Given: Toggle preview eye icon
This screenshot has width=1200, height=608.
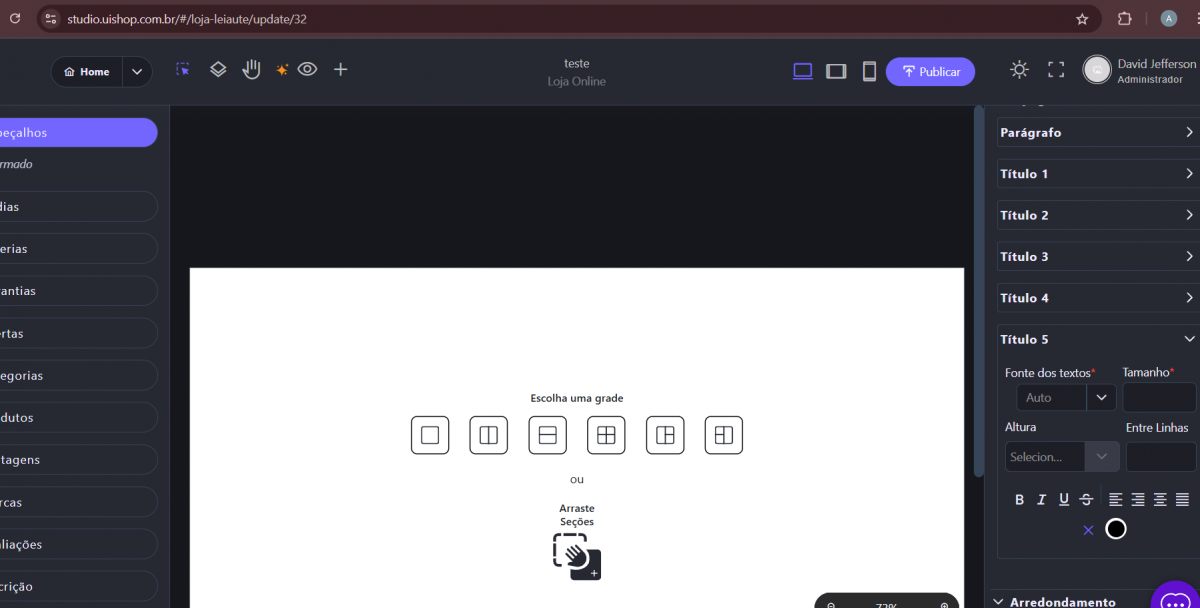Looking at the screenshot, I should 307,70.
